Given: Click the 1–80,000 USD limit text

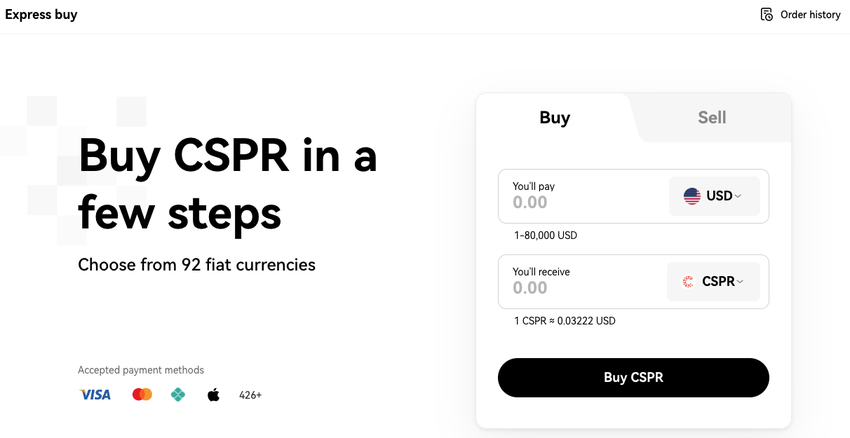Looking at the screenshot, I should 545,236.
